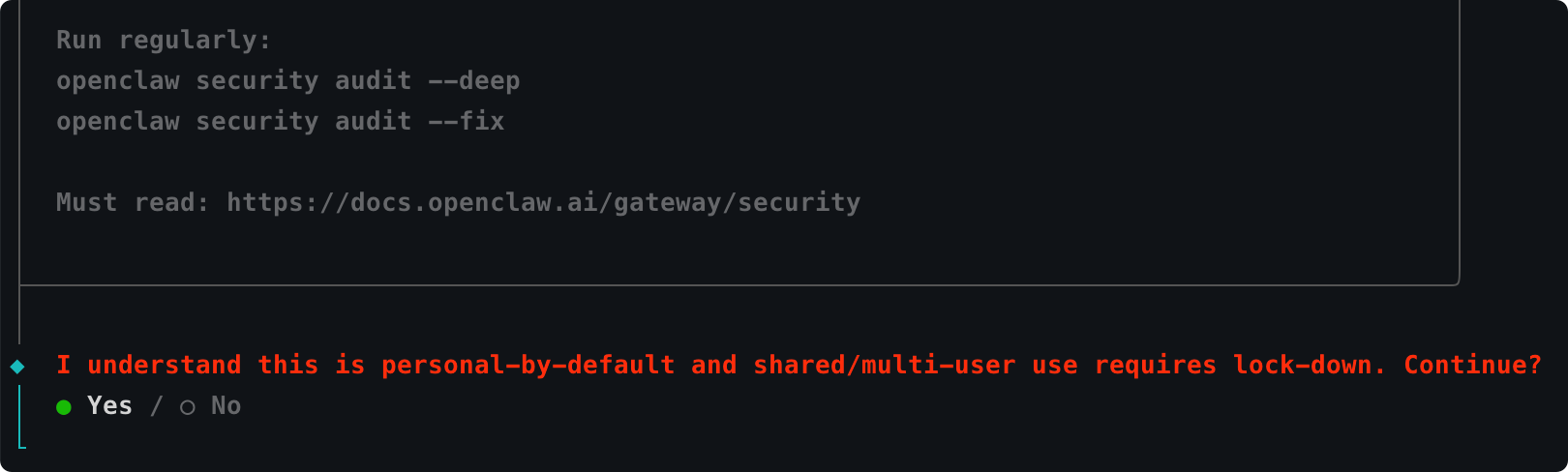Click the Yes option label
The image size is (1568, 472).
(x=109, y=406)
